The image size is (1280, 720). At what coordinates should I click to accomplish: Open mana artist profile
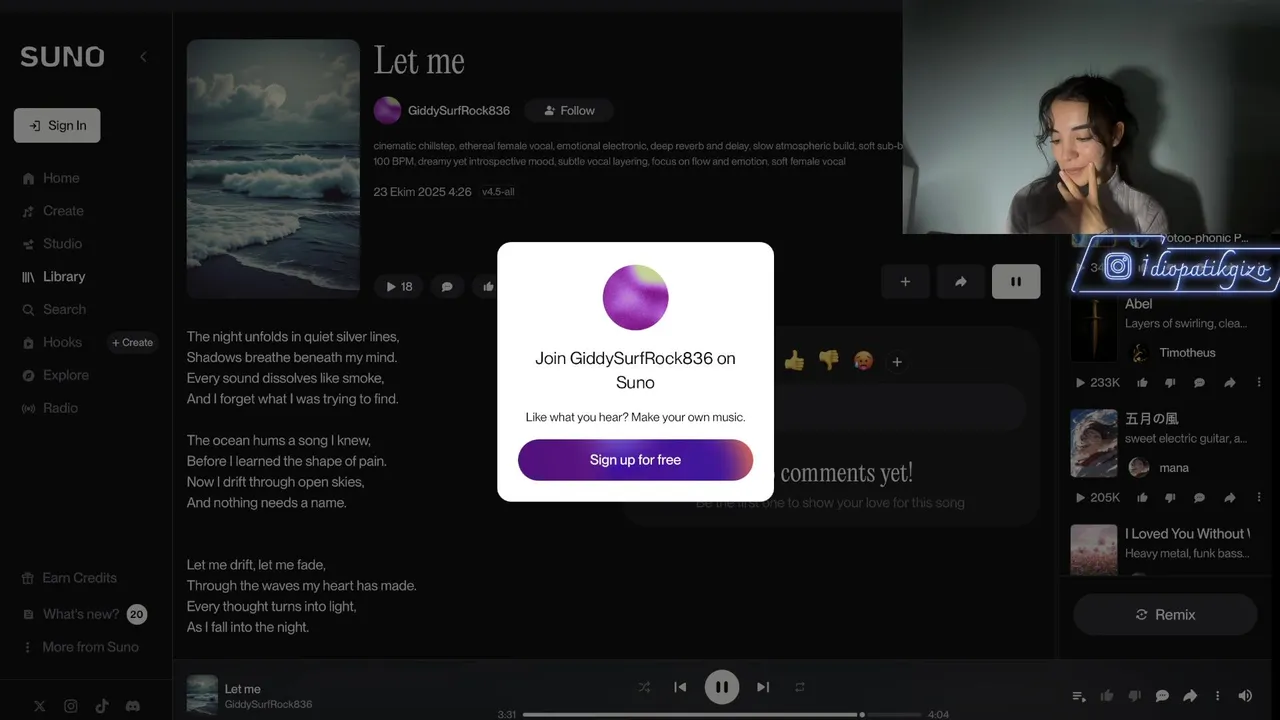pyautogui.click(x=1174, y=468)
